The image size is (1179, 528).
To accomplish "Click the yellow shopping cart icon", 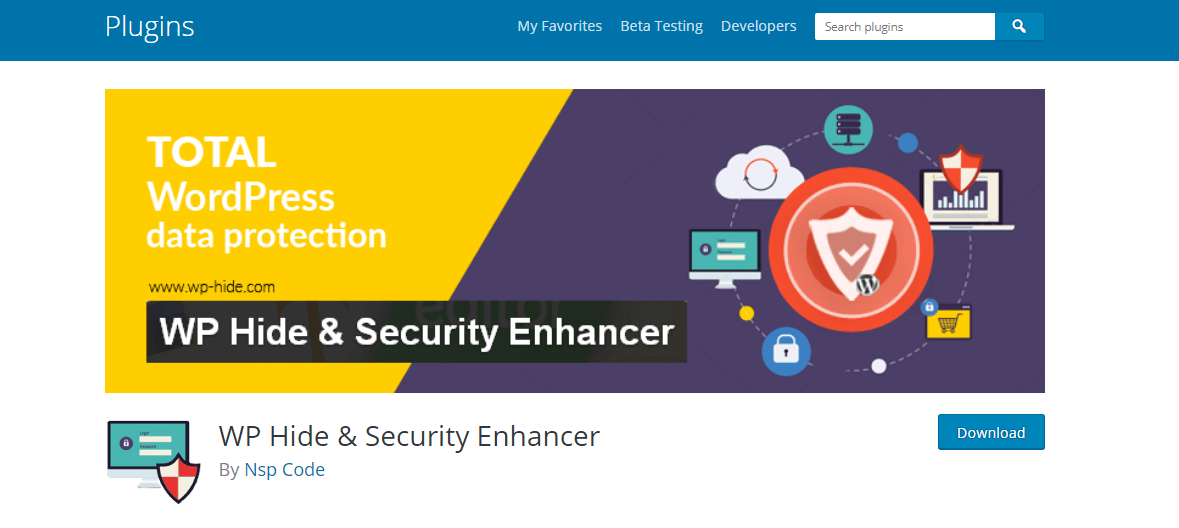I will [x=948, y=320].
